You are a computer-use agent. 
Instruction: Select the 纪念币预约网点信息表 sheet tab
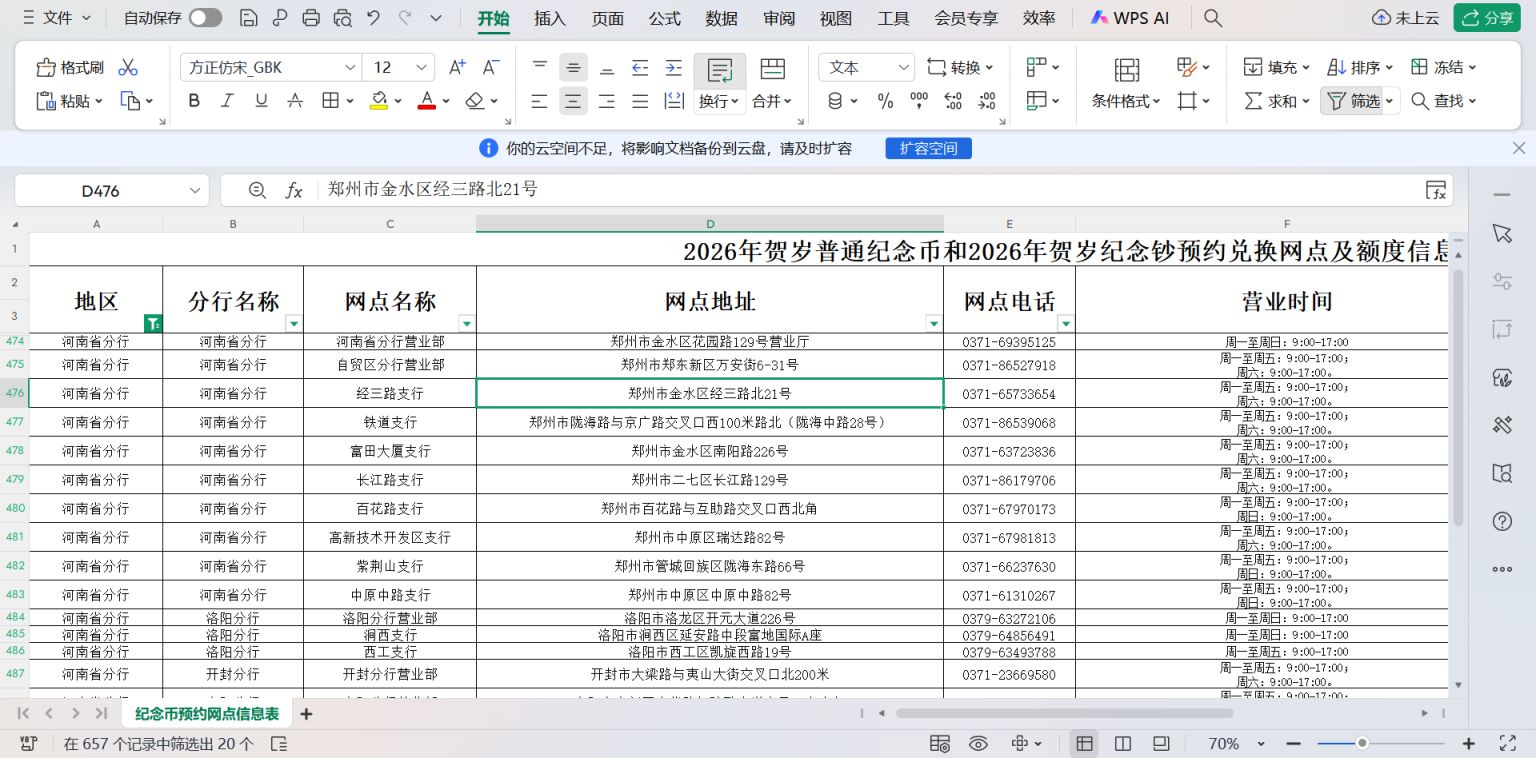tap(207, 714)
